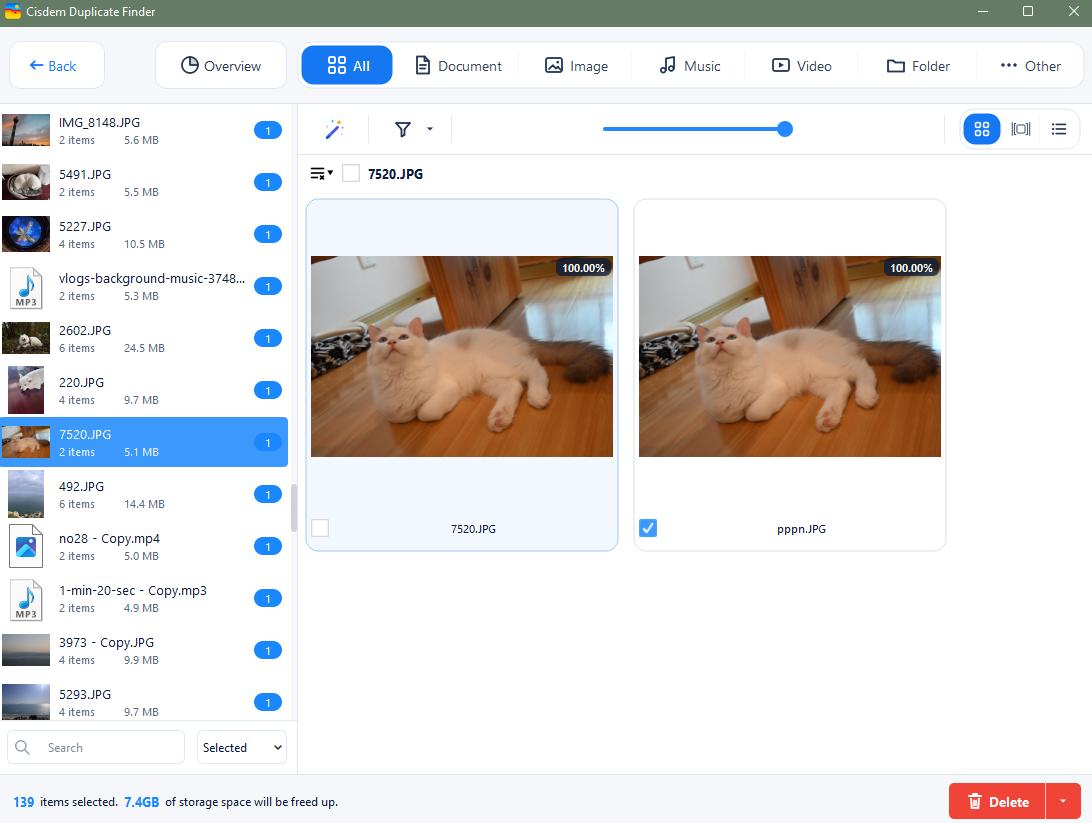The height and width of the screenshot is (823, 1092).
Task: Select the 2602.JPG duplicate group
Action: coord(144,338)
